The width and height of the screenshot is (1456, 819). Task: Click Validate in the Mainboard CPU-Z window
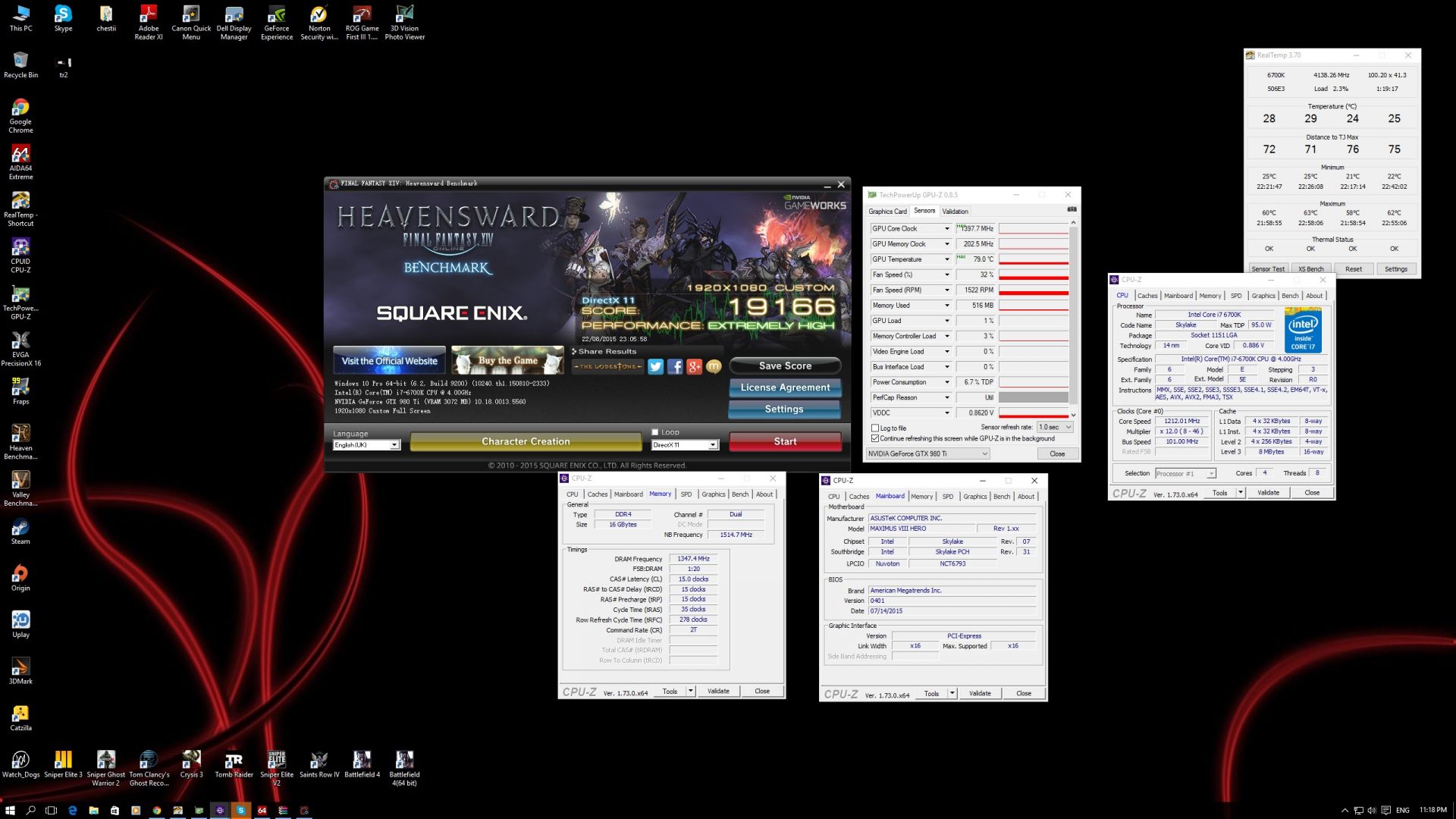pos(980,693)
